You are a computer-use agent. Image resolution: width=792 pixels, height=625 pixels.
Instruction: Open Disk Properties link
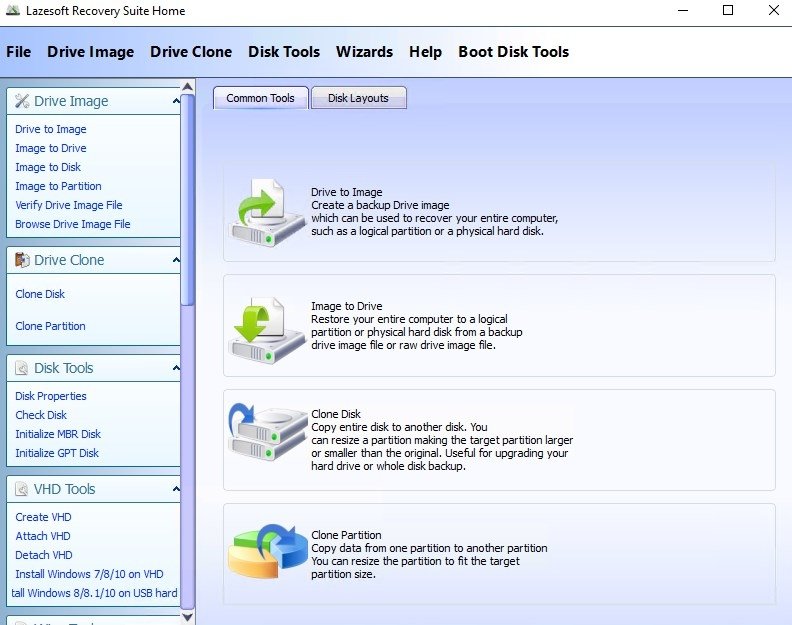pos(51,396)
